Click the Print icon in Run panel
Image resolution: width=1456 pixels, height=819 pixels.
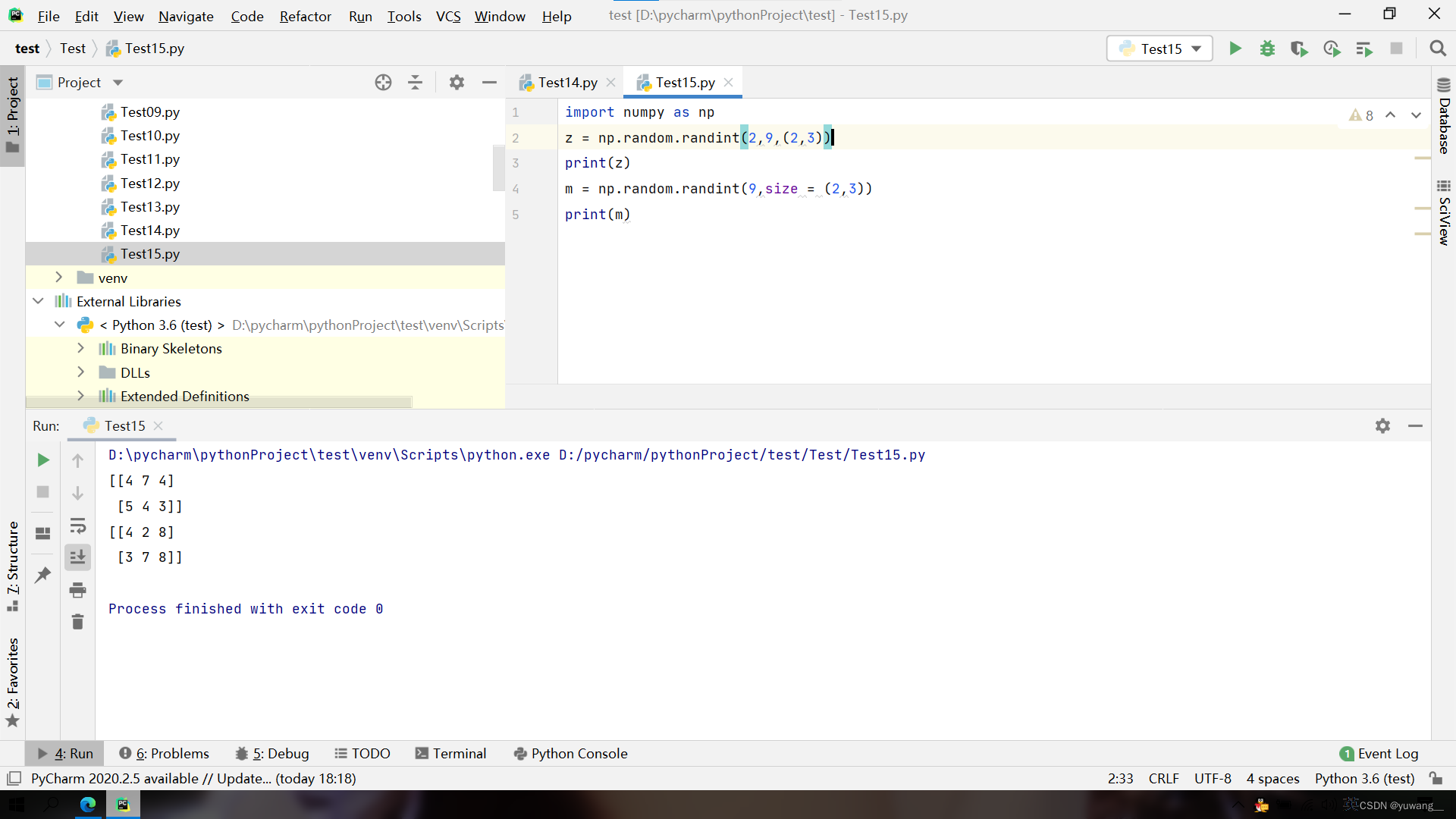(x=77, y=590)
